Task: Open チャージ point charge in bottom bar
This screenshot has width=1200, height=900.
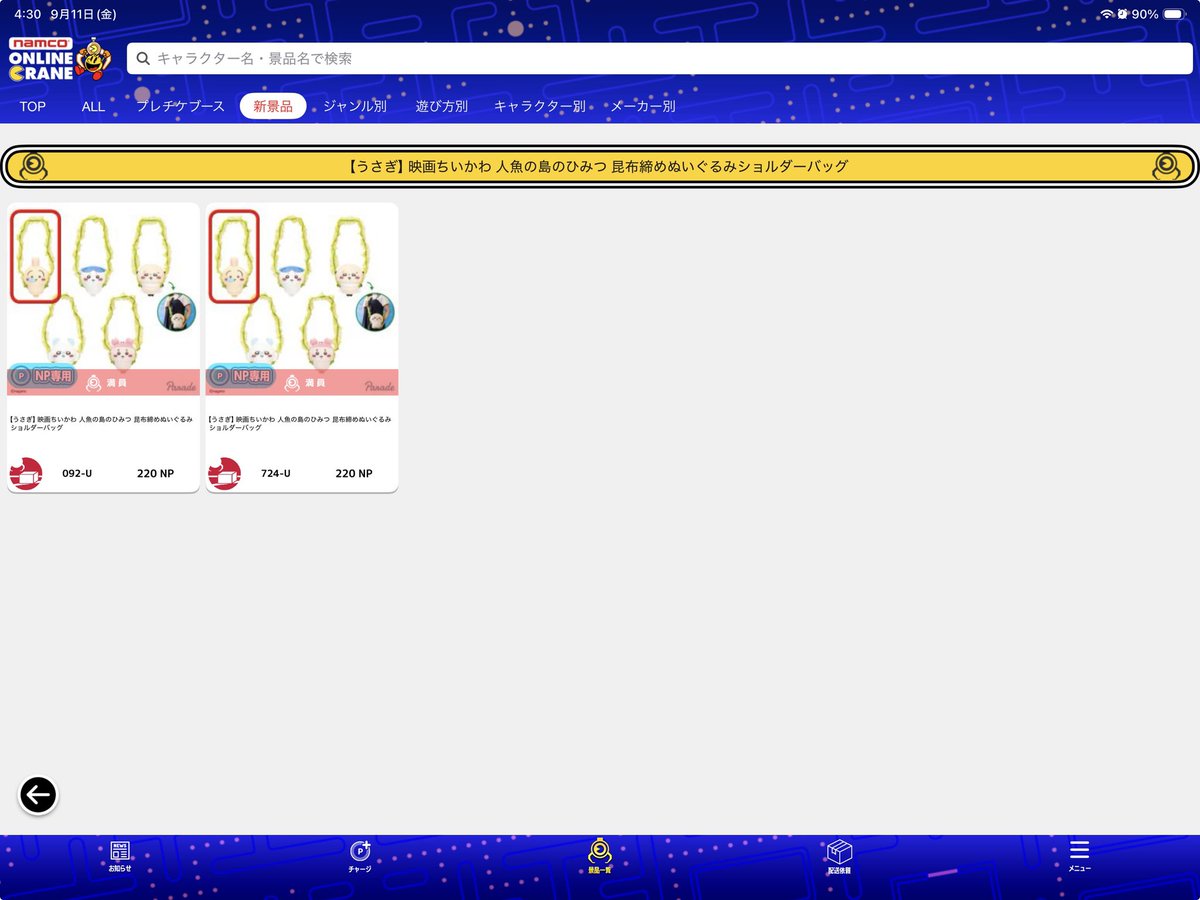Action: click(x=360, y=857)
